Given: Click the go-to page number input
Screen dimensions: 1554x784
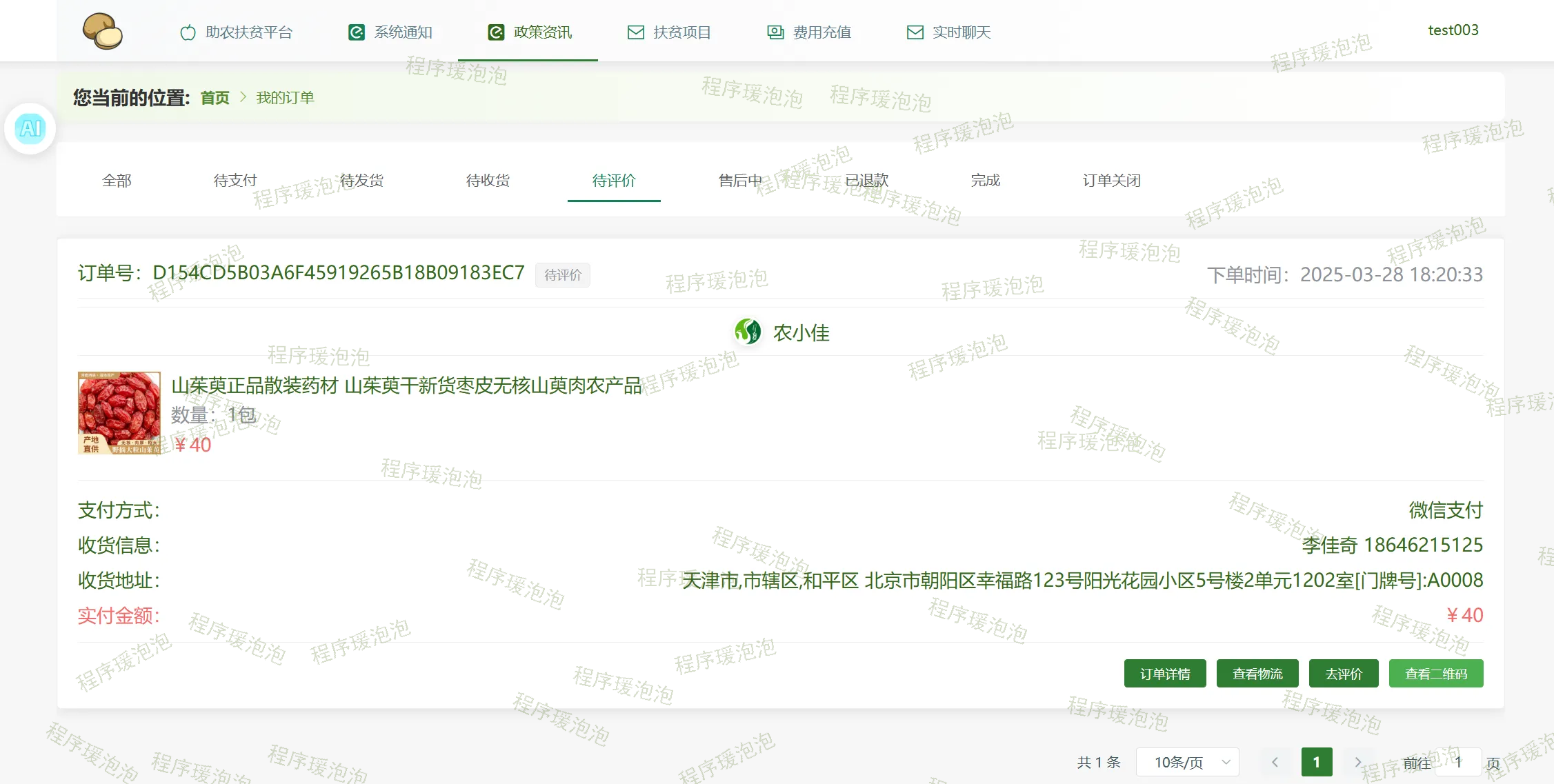Looking at the screenshot, I should click(x=1457, y=762).
